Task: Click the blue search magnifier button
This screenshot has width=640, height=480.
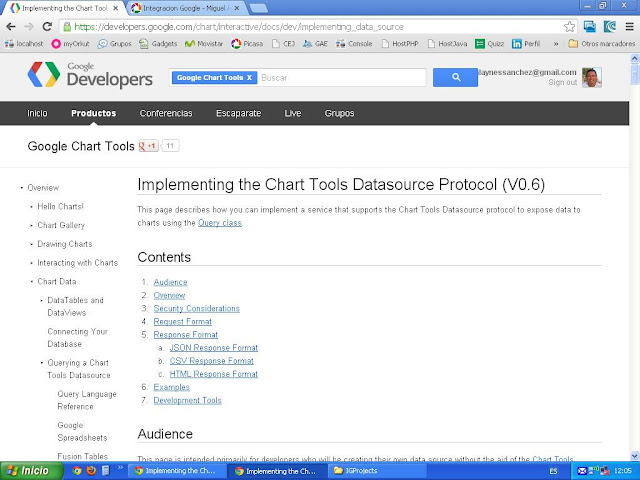Action: 456,77
